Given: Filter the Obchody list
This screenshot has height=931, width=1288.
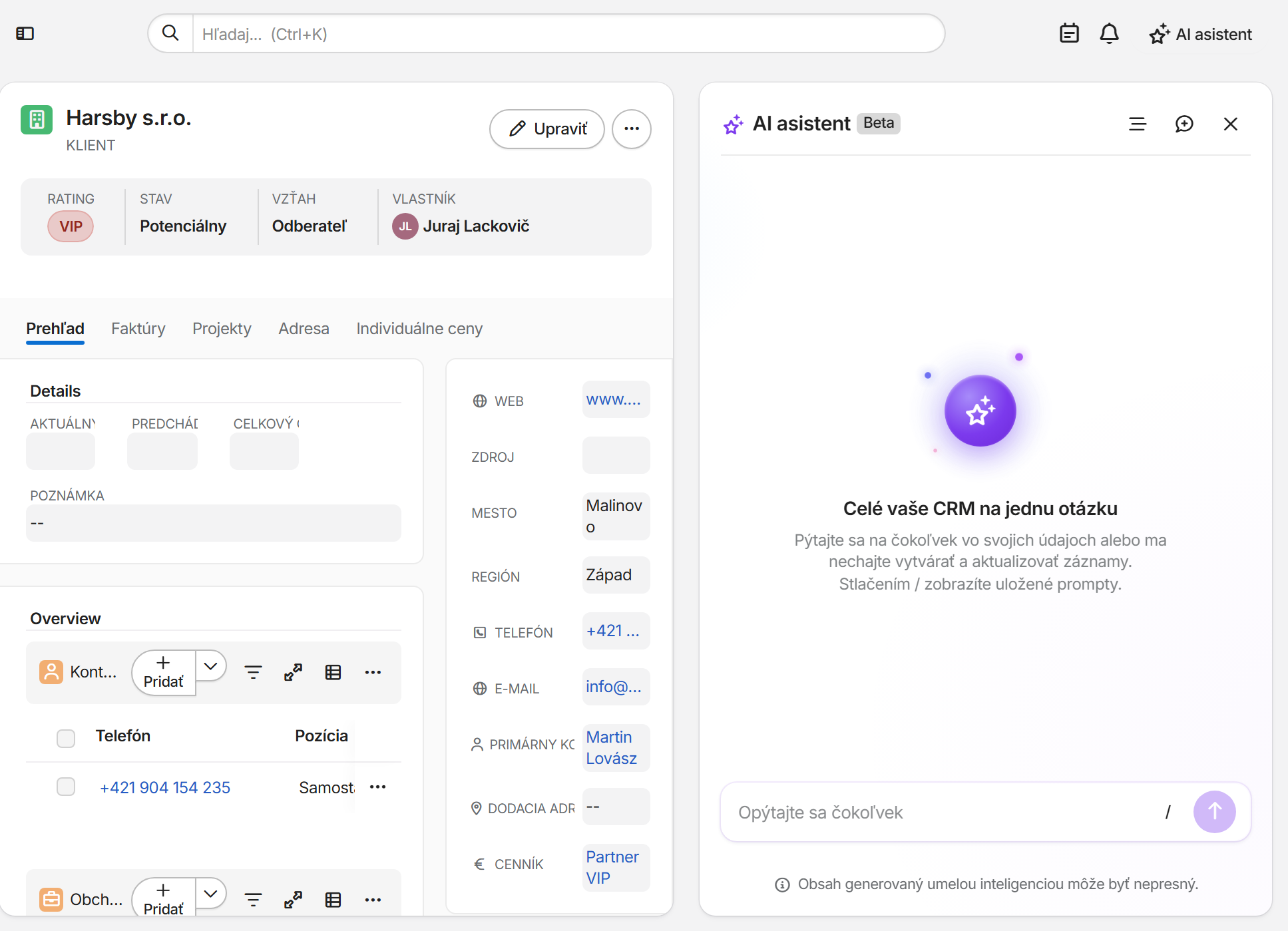Looking at the screenshot, I should coord(253,900).
